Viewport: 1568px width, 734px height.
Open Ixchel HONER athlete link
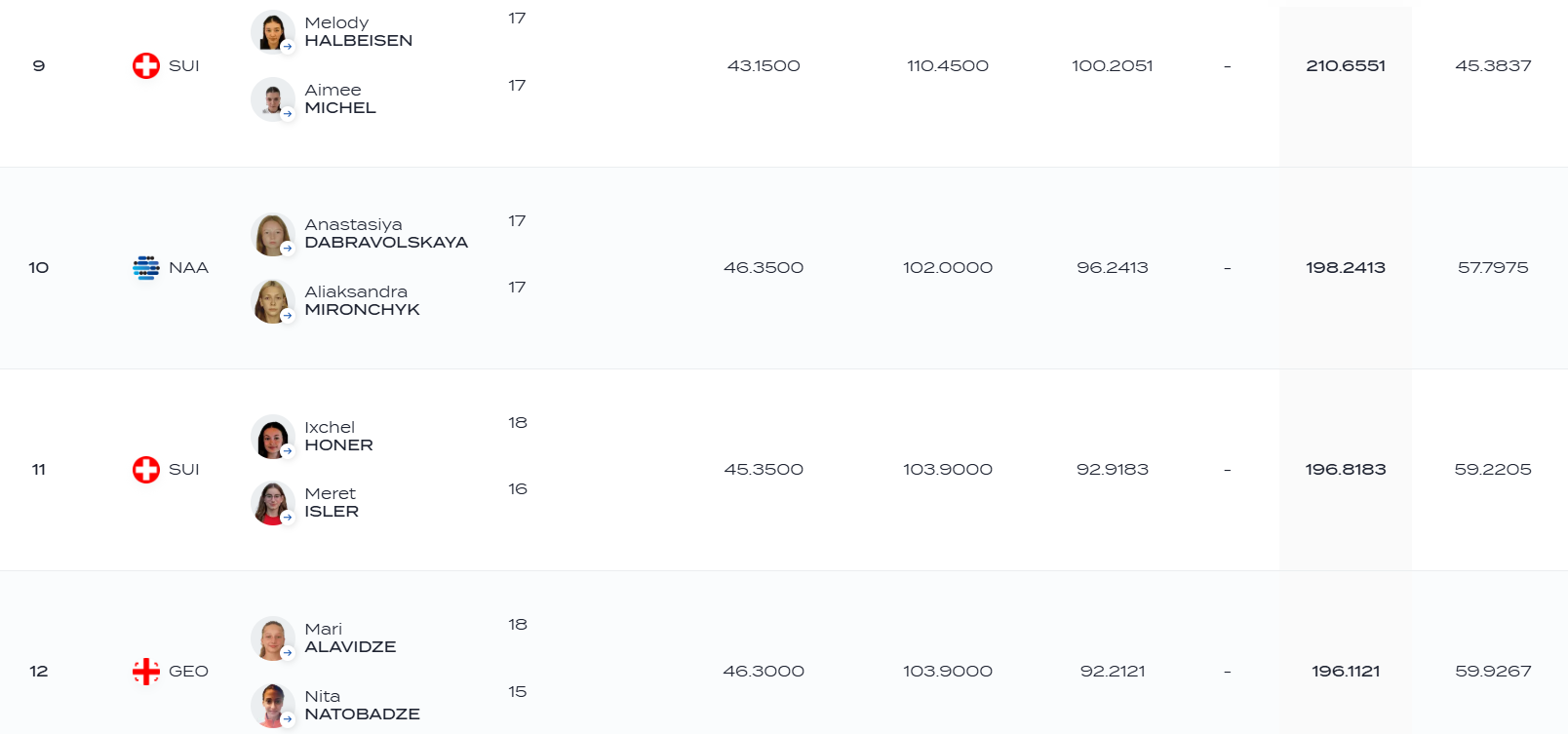(x=338, y=436)
